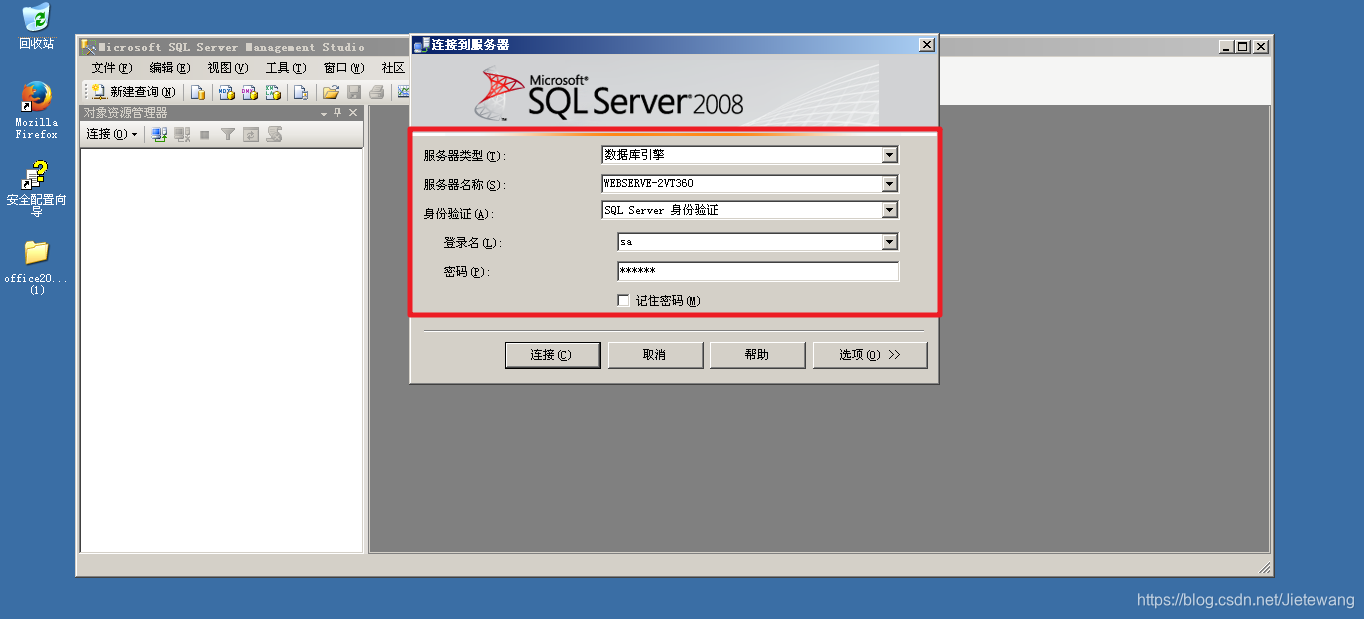Click the 取消 button
1364x619 pixels.
tap(654, 355)
